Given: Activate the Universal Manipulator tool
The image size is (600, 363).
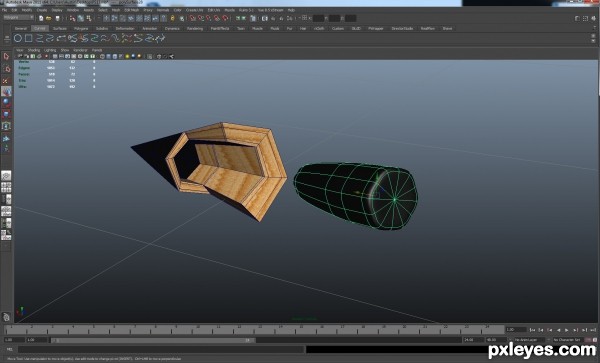Looking at the screenshot, I should coord(6,126).
